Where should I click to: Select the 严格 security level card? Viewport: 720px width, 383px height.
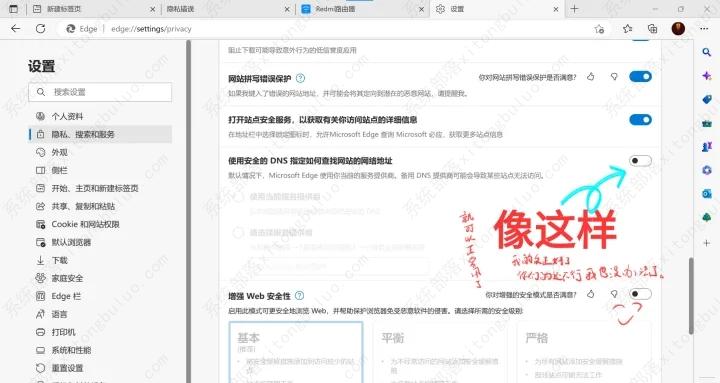584,352
